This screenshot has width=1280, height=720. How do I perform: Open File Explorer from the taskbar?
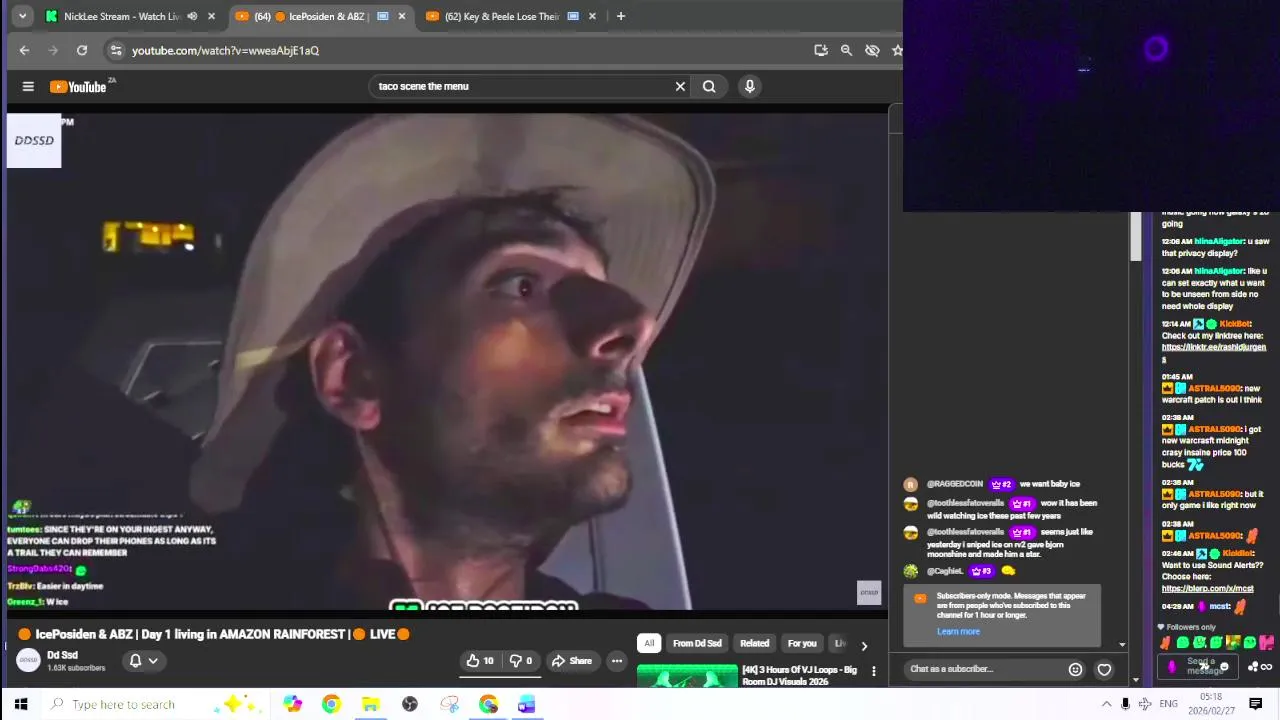tap(370, 704)
